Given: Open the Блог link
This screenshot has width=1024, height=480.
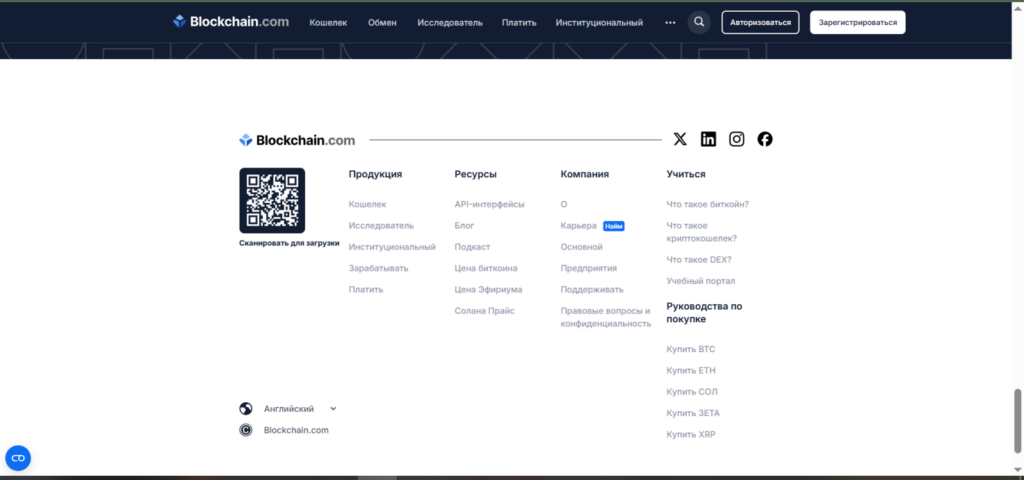Looking at the screenshot, I should pyautogui.click(x=464, y=225).
